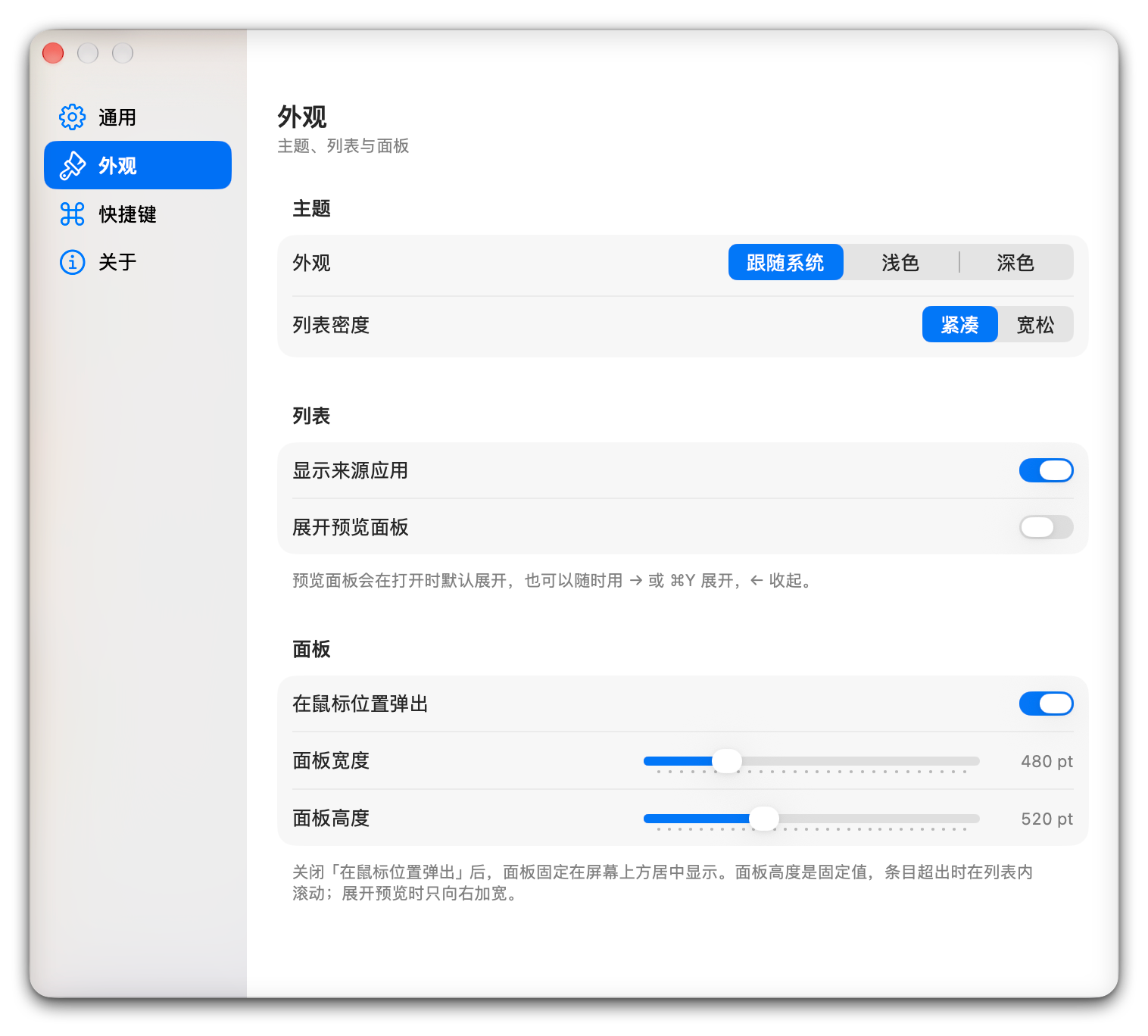Click the 面板 section heading
The width and height of the screenshot is (1148, 1036).
(x=311, y=649)
